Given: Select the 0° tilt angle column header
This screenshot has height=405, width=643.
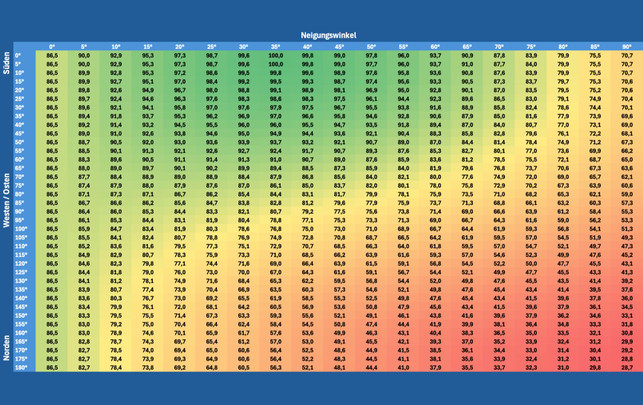Looking at the screenshot, I should pos(52,47).
